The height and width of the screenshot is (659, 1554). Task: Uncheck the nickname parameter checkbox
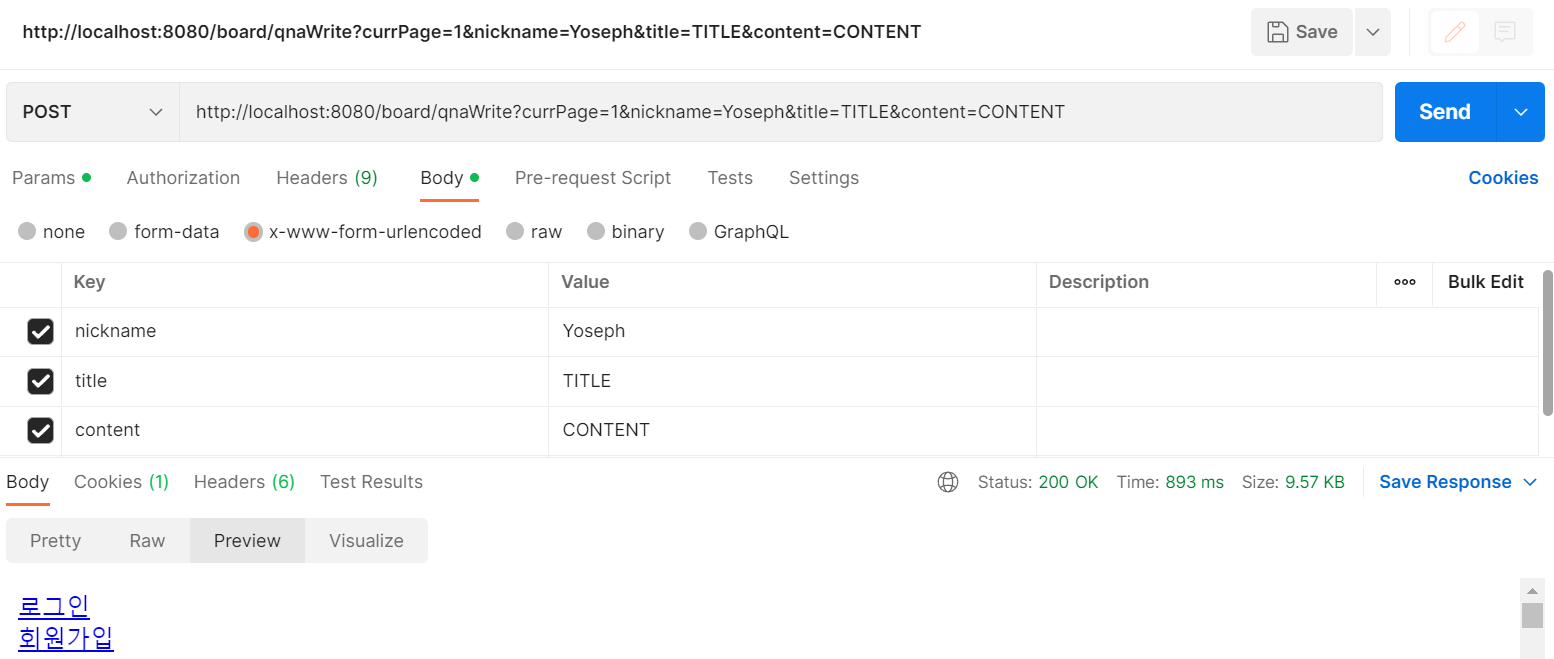(x=40, y=331)
